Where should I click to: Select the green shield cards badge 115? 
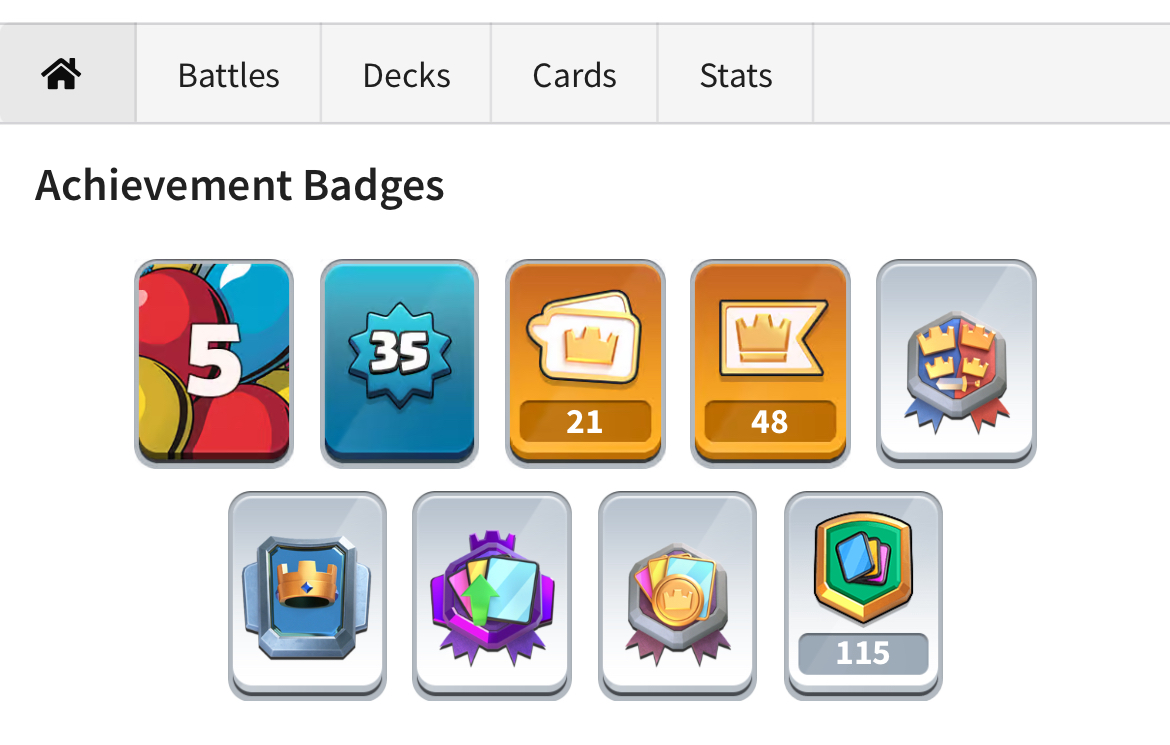[x=863, y=596]
